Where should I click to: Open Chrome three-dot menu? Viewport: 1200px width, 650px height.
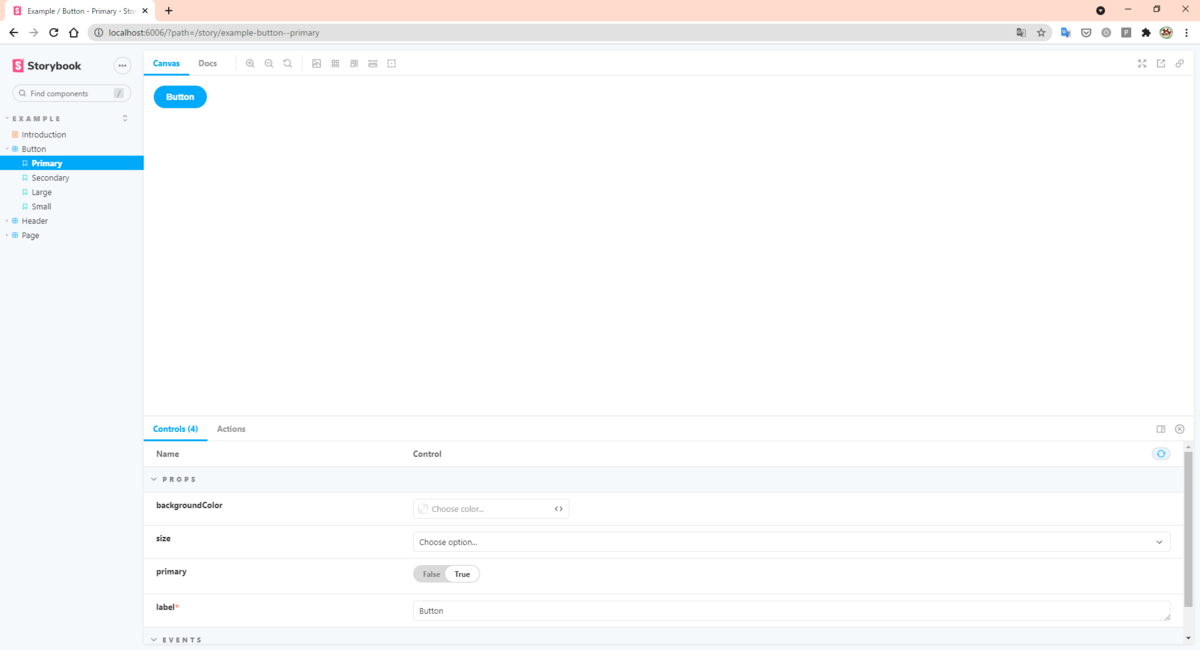point(1186,33)
